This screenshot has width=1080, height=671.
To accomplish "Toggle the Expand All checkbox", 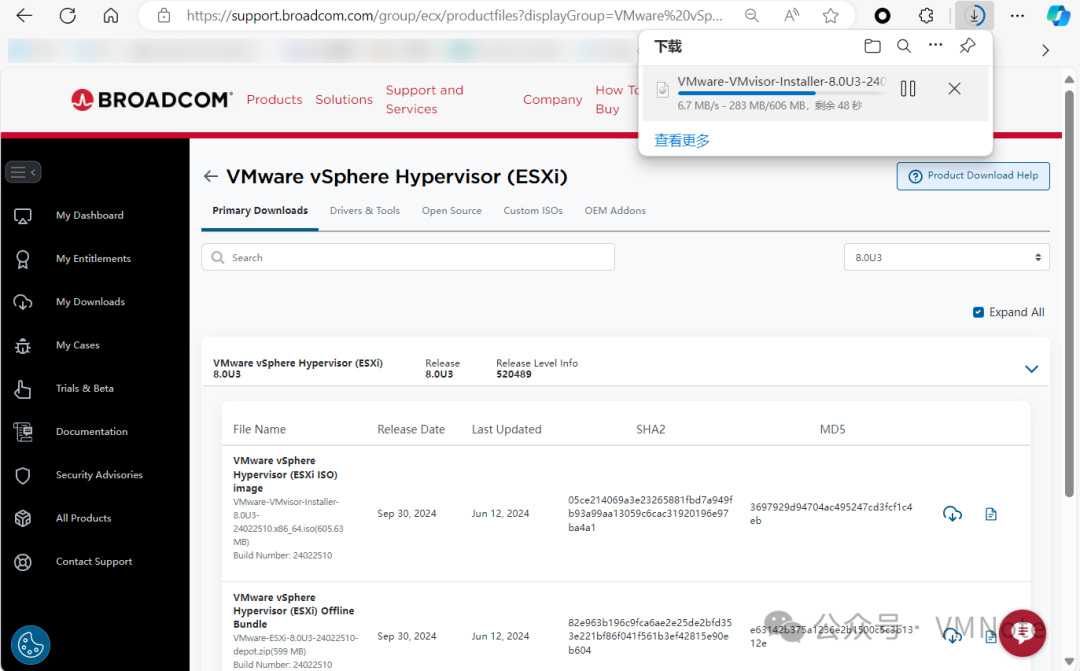I will 978,312.
